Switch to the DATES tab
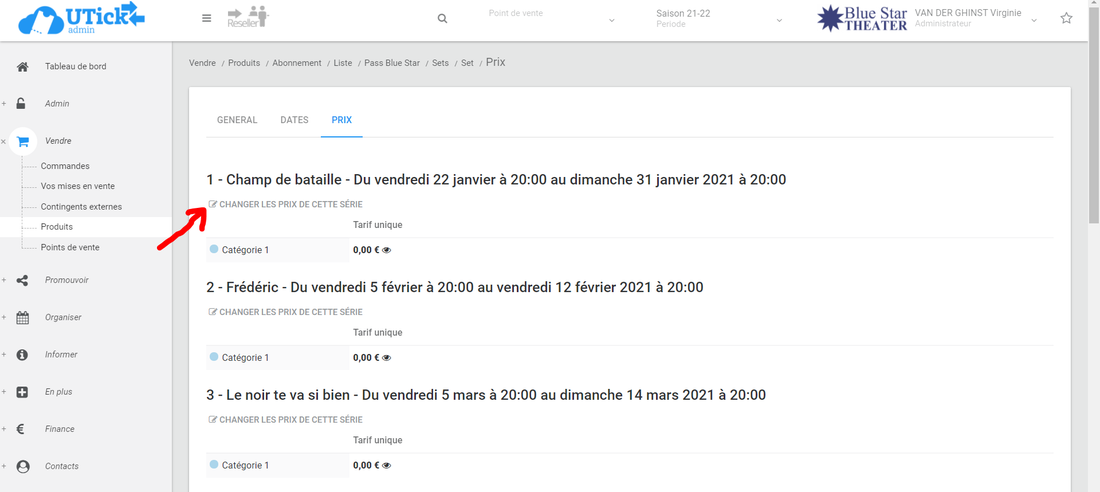 [x=294, y=120]
